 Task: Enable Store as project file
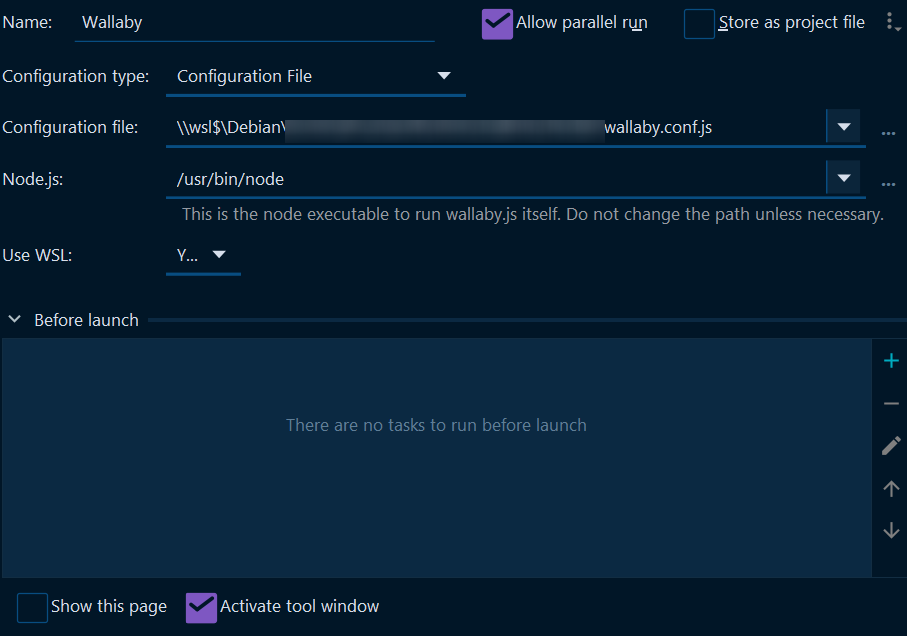(x=698, y=22)
